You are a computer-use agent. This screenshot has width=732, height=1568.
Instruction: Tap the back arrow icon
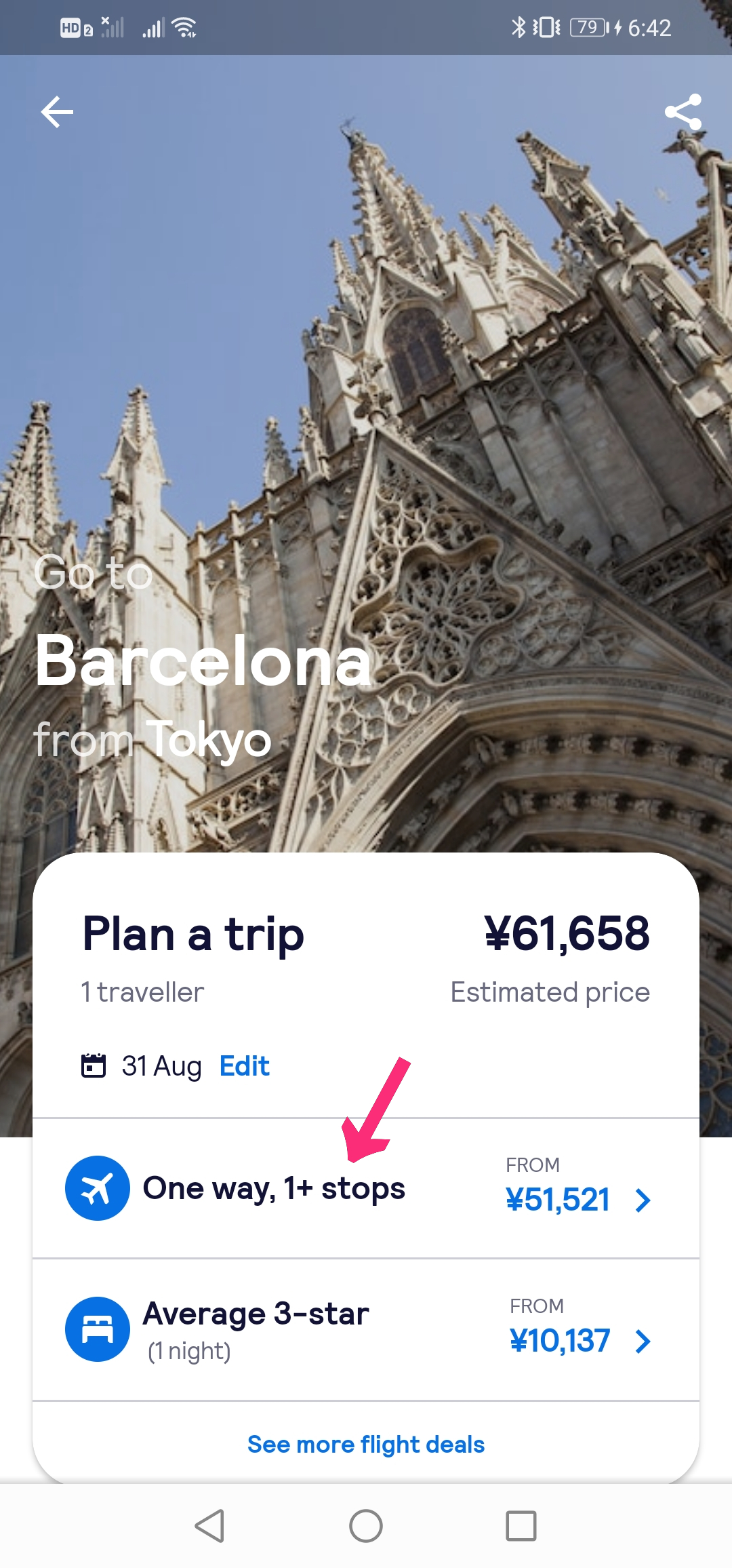click(57, 112)
